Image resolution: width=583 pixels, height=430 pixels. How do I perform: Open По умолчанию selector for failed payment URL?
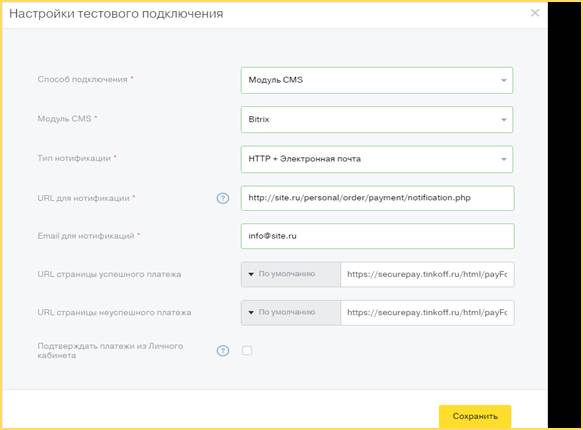[291, 313]
